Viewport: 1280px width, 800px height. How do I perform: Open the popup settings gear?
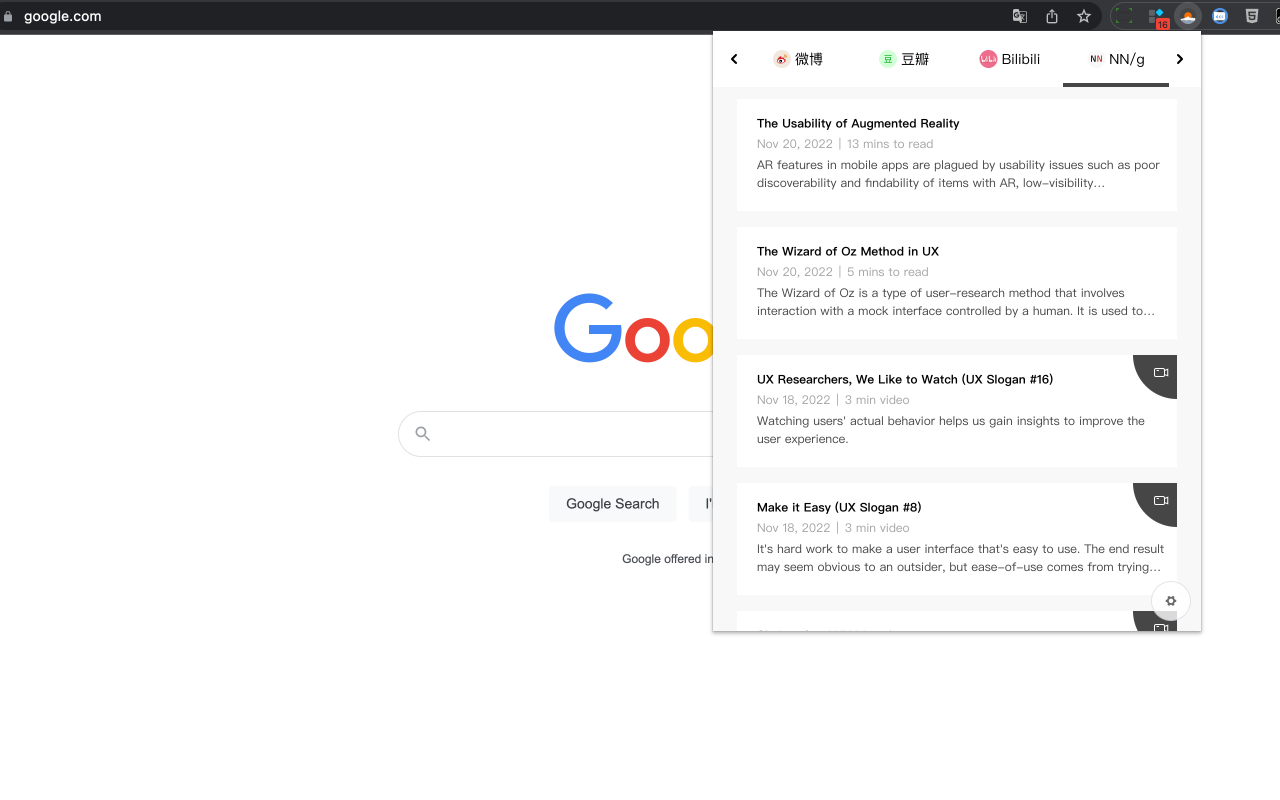(1170, 601)
